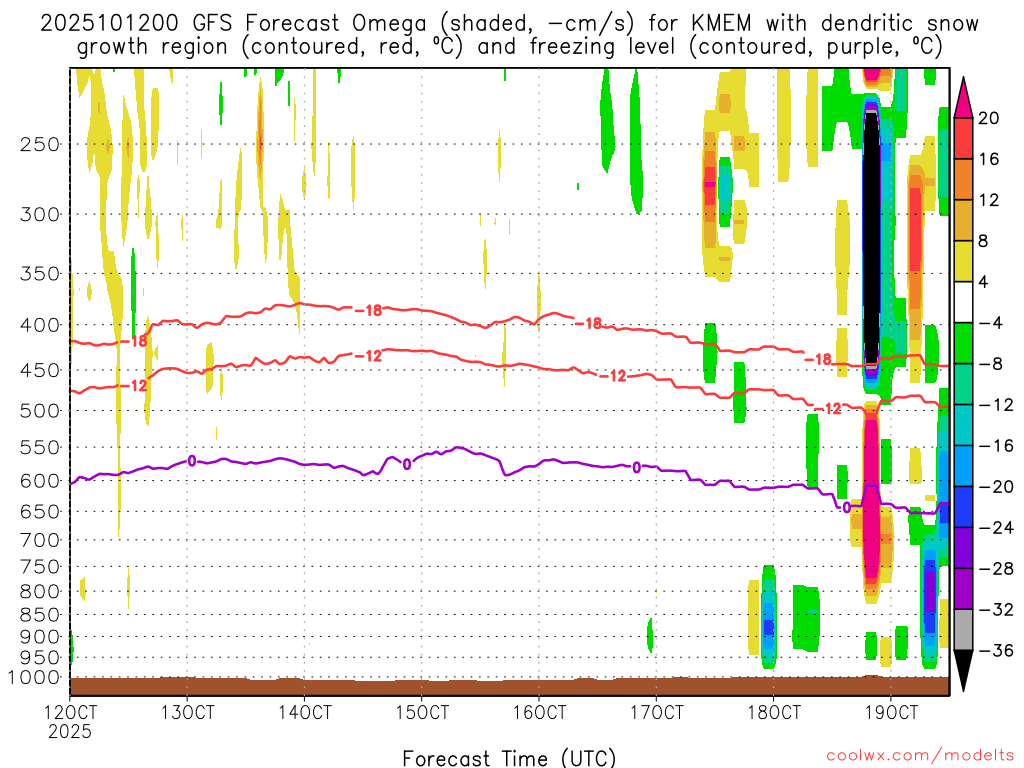This screenshot has width=1024, height=768.
Task: Click the 300 pressure level label
Action: point(40,214)
